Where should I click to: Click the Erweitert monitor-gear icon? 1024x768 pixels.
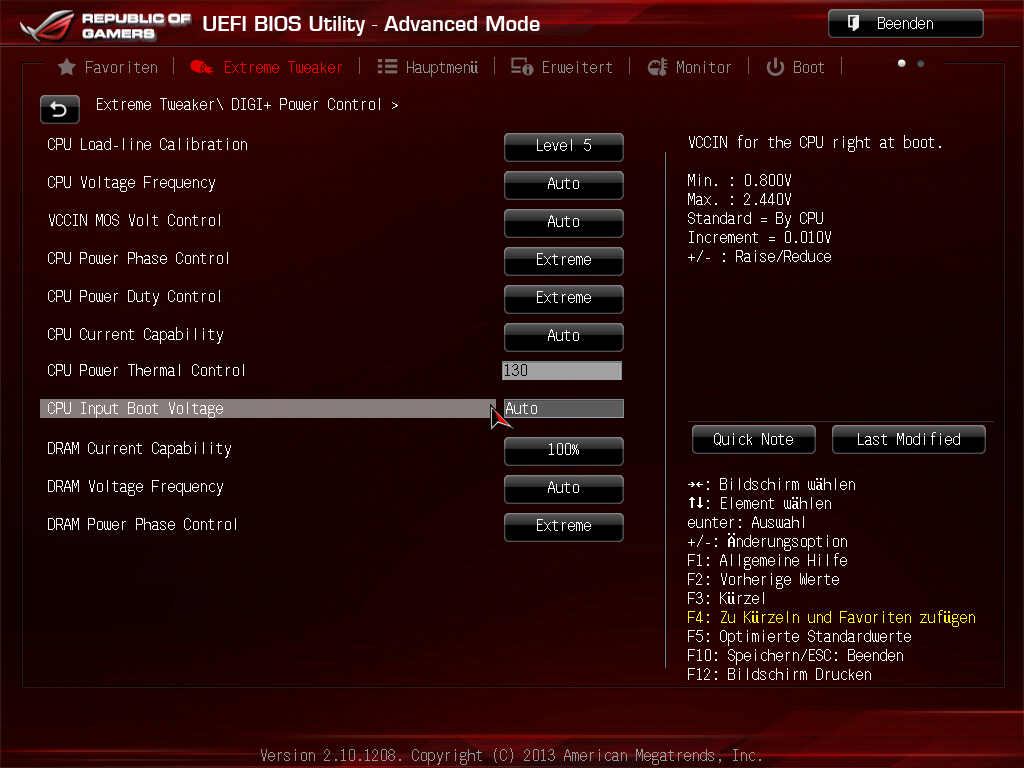coord(522,67)
